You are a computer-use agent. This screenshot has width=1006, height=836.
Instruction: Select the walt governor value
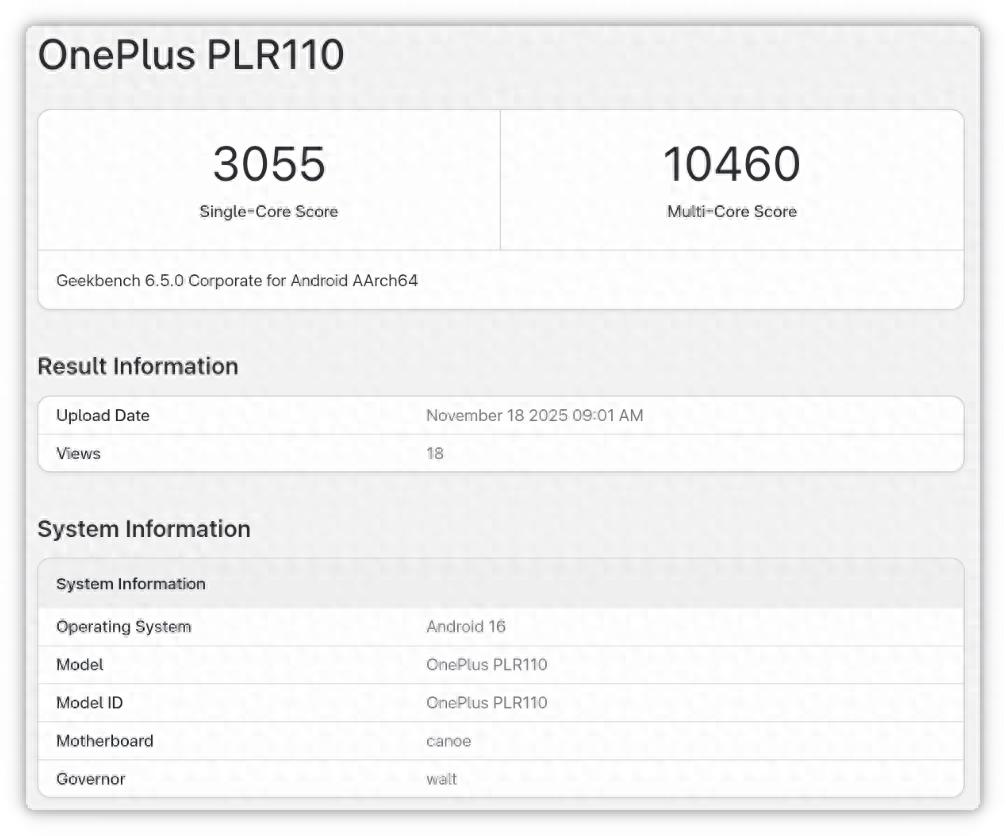click(441, 779)
